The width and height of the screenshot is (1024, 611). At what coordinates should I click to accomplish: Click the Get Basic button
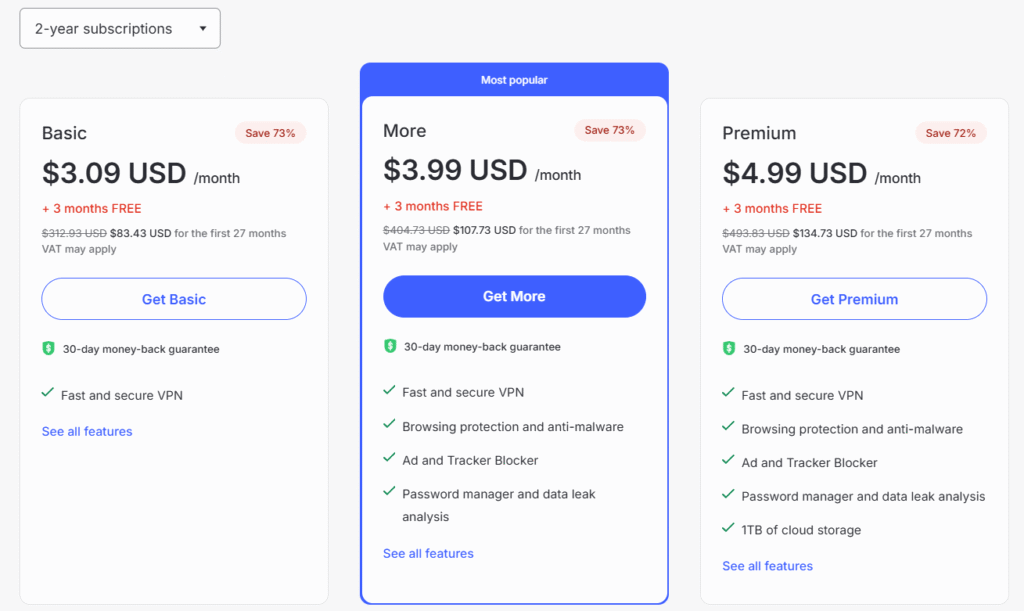(174, 299)
